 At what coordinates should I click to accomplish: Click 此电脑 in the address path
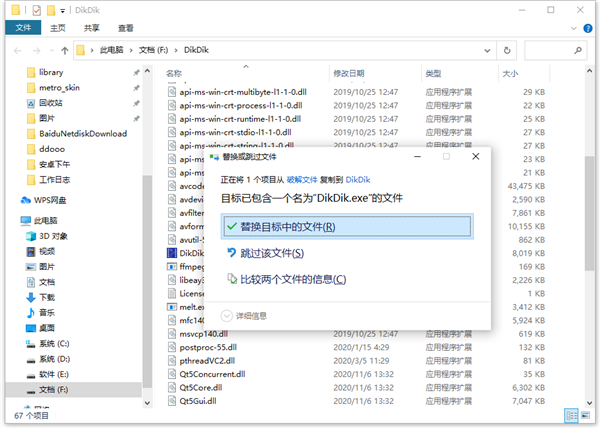[x=111, y=50]
